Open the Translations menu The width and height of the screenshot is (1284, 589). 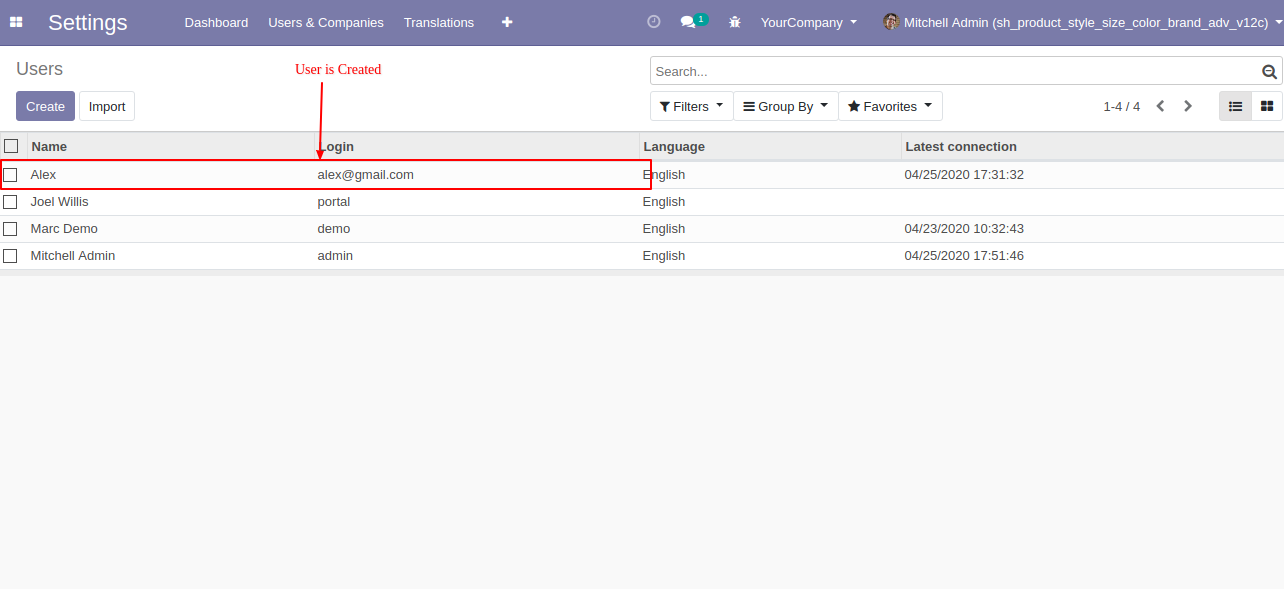point(439,22)
